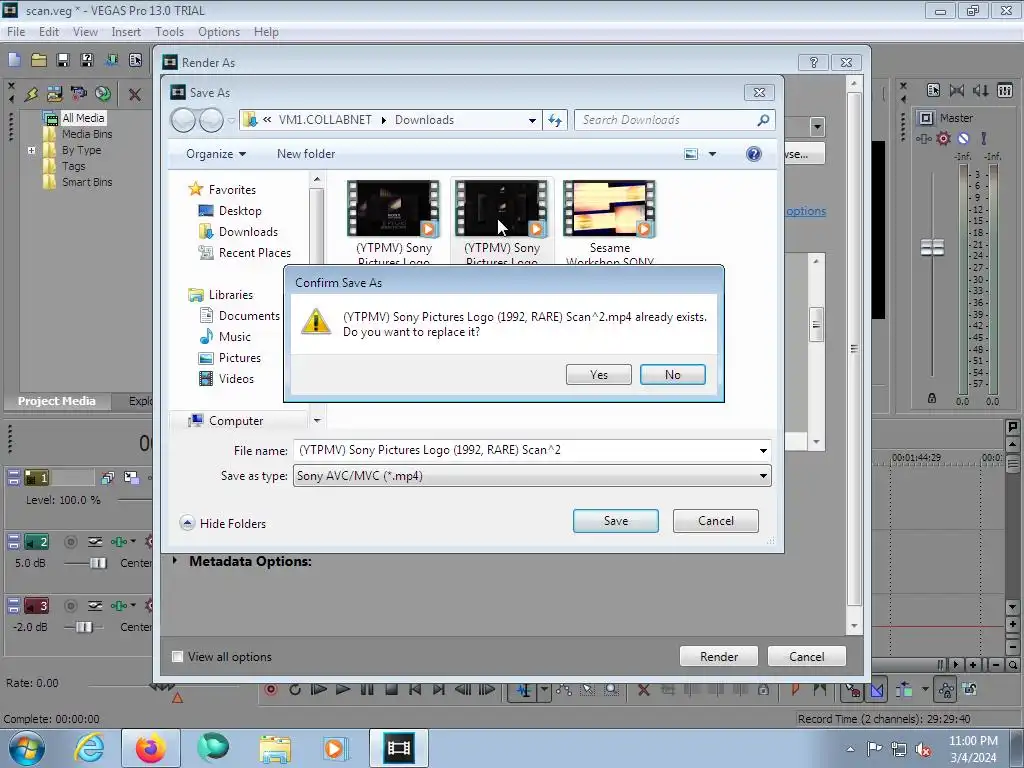This screenshot has height=768, width=1024.
Task: Click the track 1 Compositing Mode icon
Action: tap(131, 478)
